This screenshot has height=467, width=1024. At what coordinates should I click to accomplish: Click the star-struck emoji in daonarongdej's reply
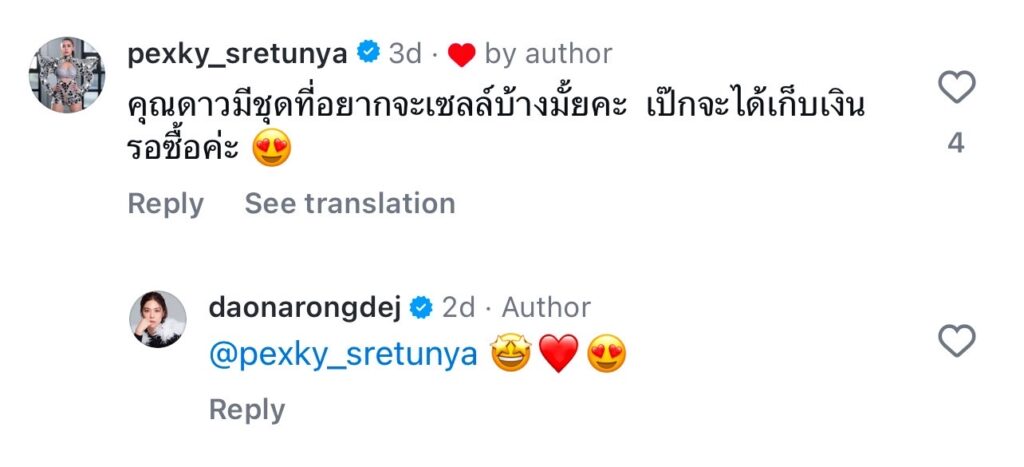tap(510, 356)
